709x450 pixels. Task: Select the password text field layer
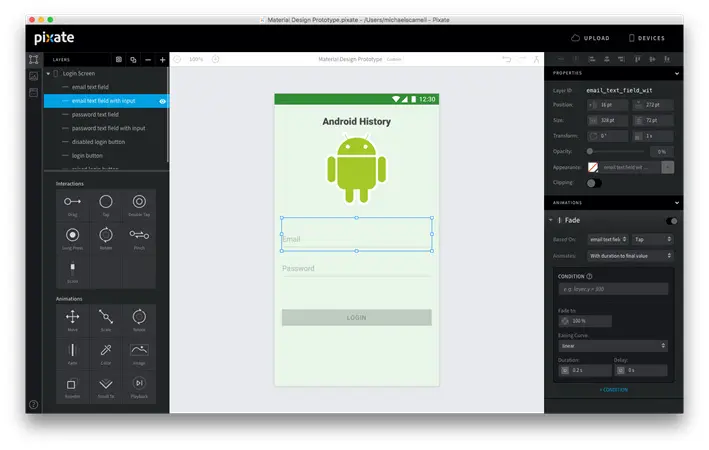(x=95, y=114)
